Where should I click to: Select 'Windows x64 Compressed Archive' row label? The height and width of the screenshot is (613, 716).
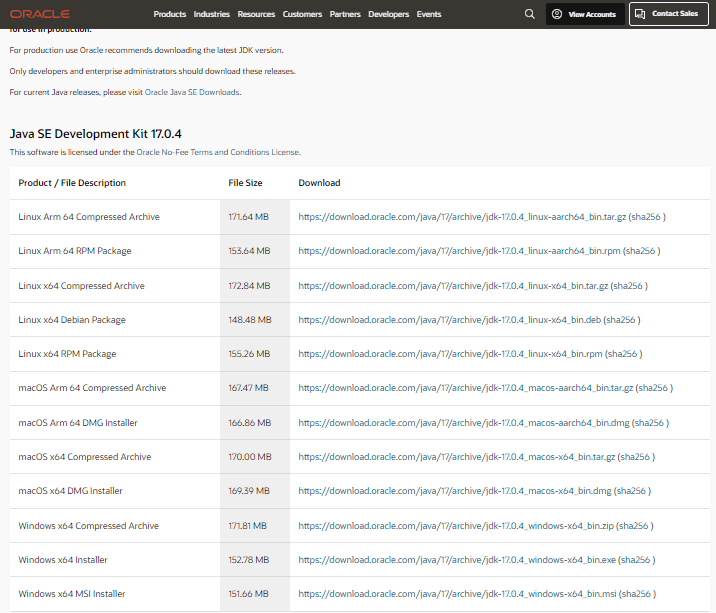pyautogui.click(x=89, y=526)
